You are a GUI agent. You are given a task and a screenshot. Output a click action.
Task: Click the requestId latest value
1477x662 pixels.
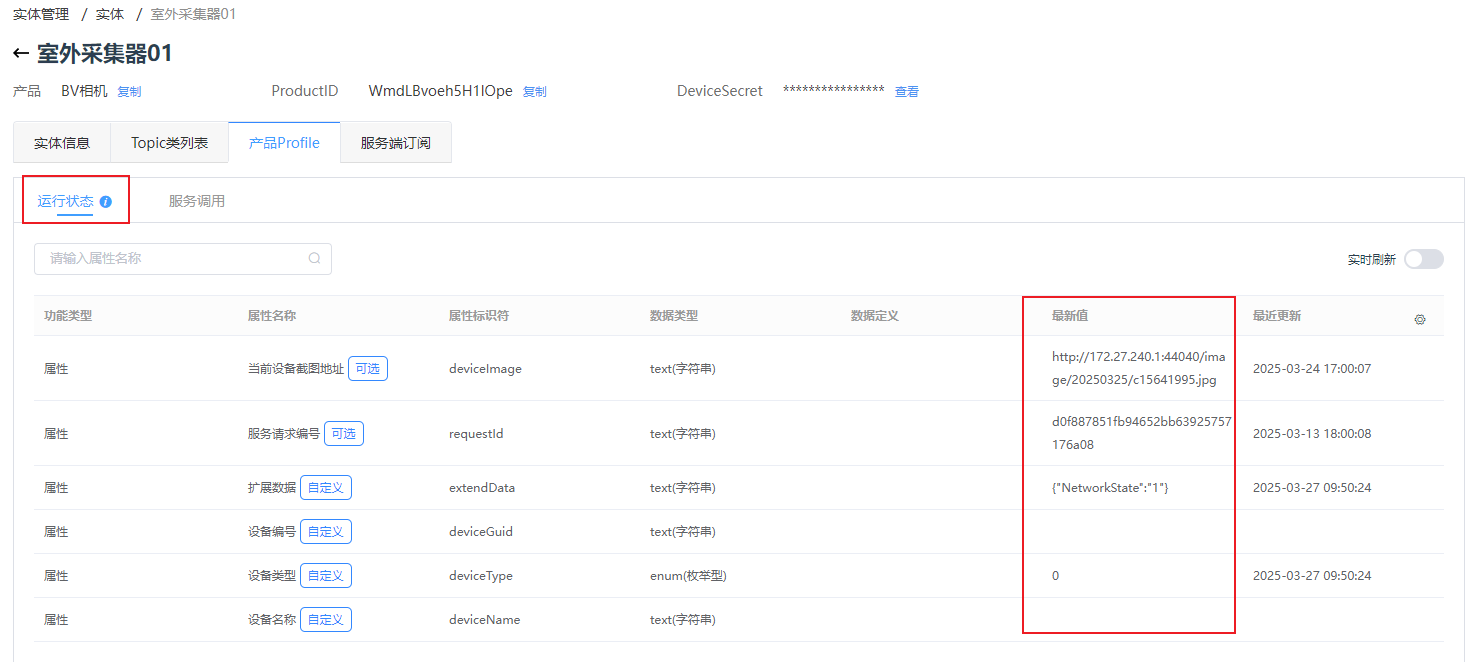1141,433
